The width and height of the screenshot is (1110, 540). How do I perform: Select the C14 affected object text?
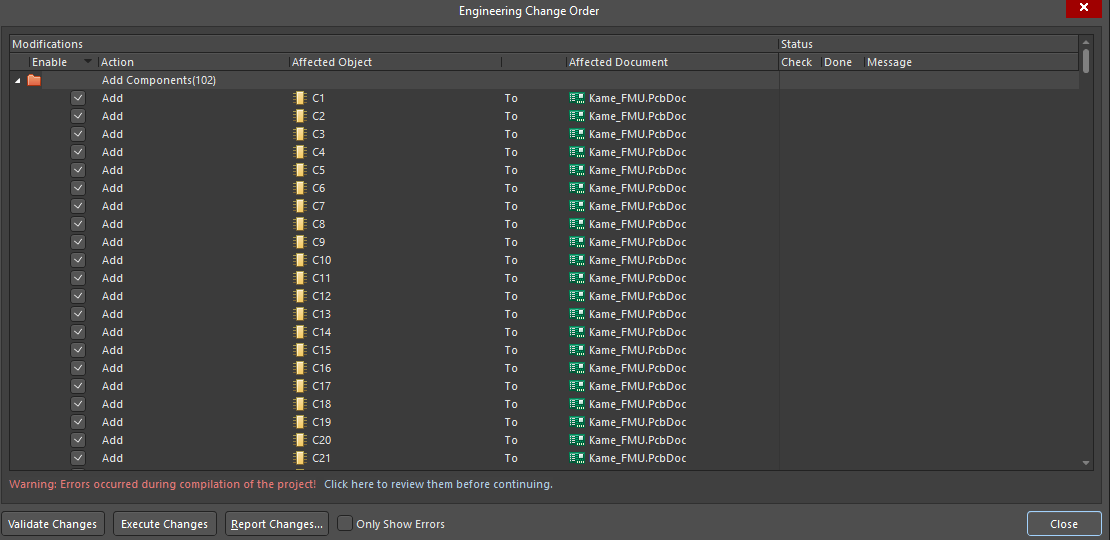tap(321, 333)
